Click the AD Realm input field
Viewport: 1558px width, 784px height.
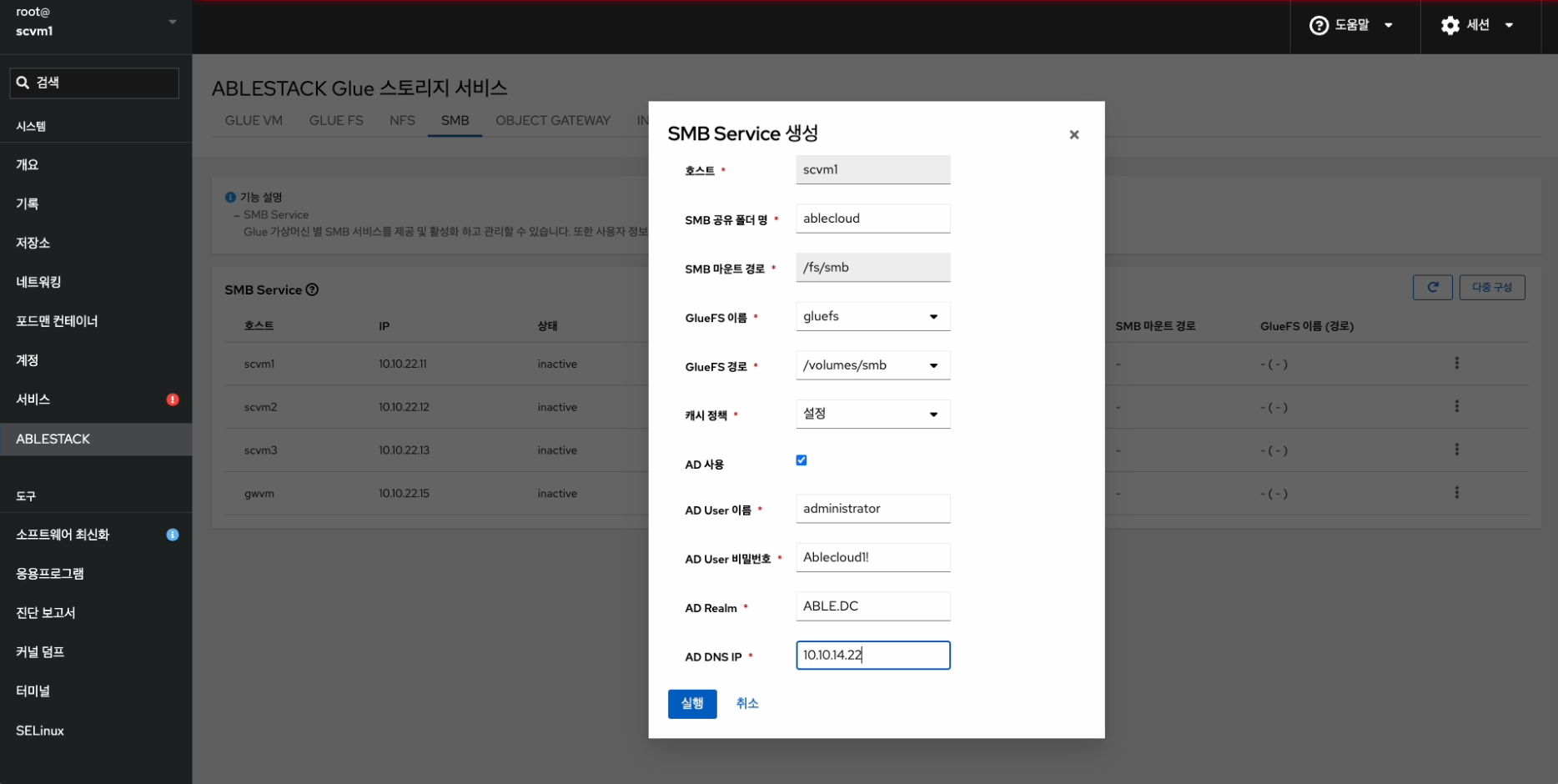(x=872, y=606)
